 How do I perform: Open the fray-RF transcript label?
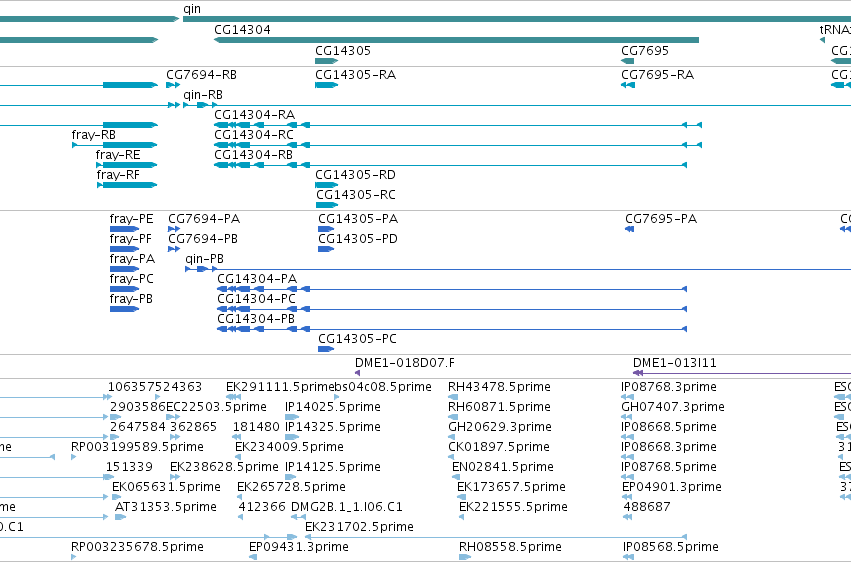click(118, 175)
